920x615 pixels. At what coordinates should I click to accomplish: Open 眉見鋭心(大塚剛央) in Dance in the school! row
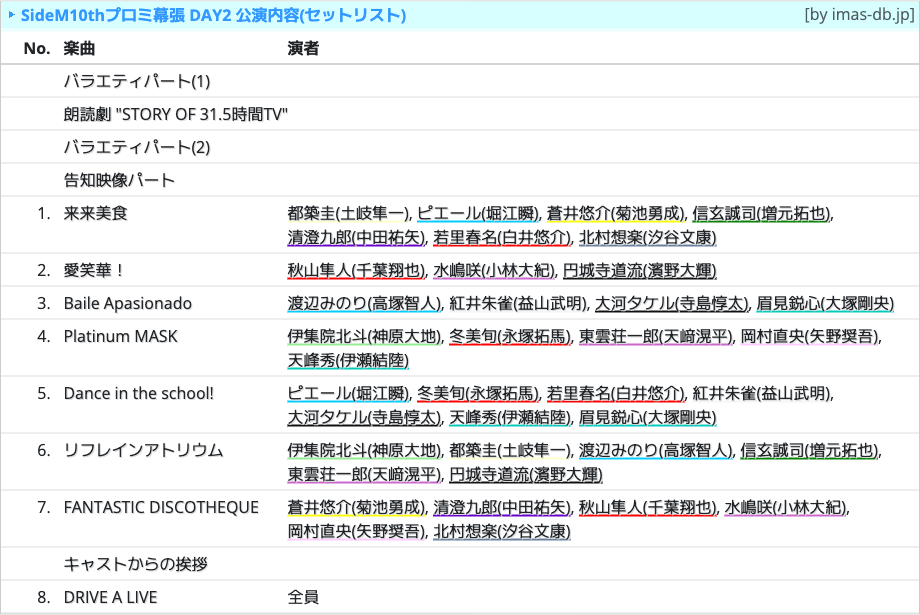pyautogui.click(x=648, y=417)
